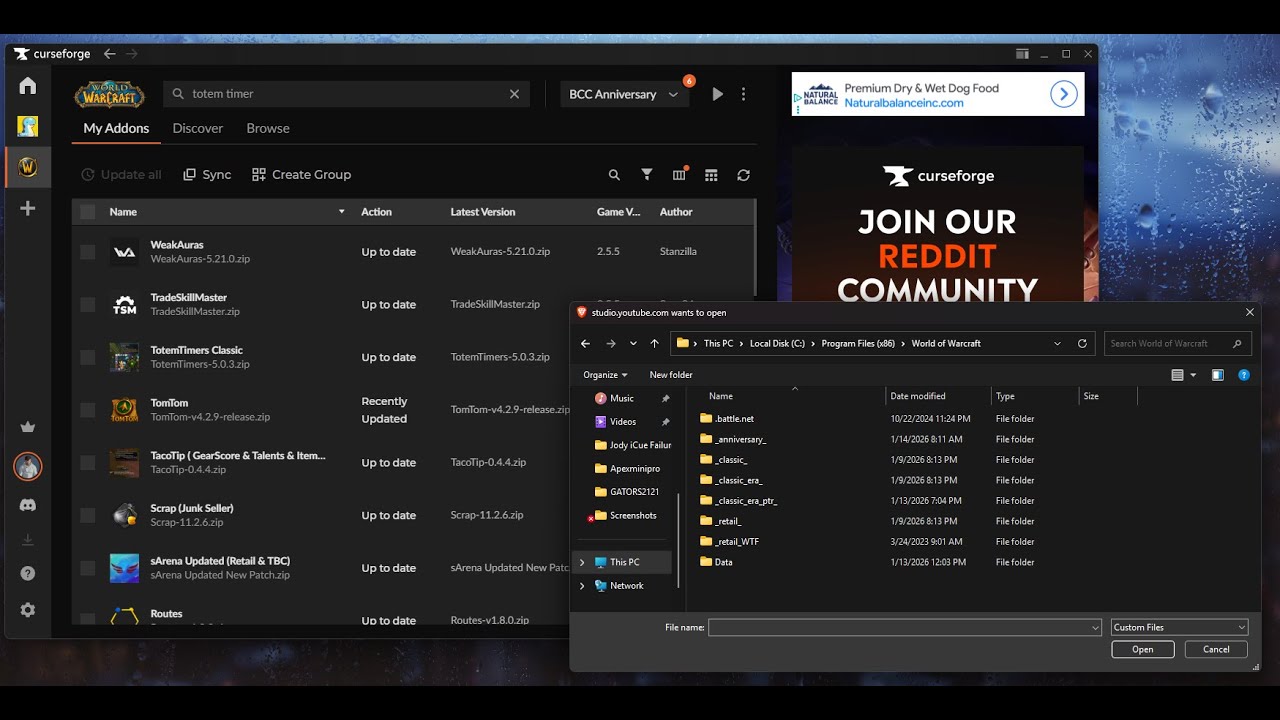The width and height of the screenshot is (1280, 720).
Task: Switch to Discover tab
Action: (198, 128)
